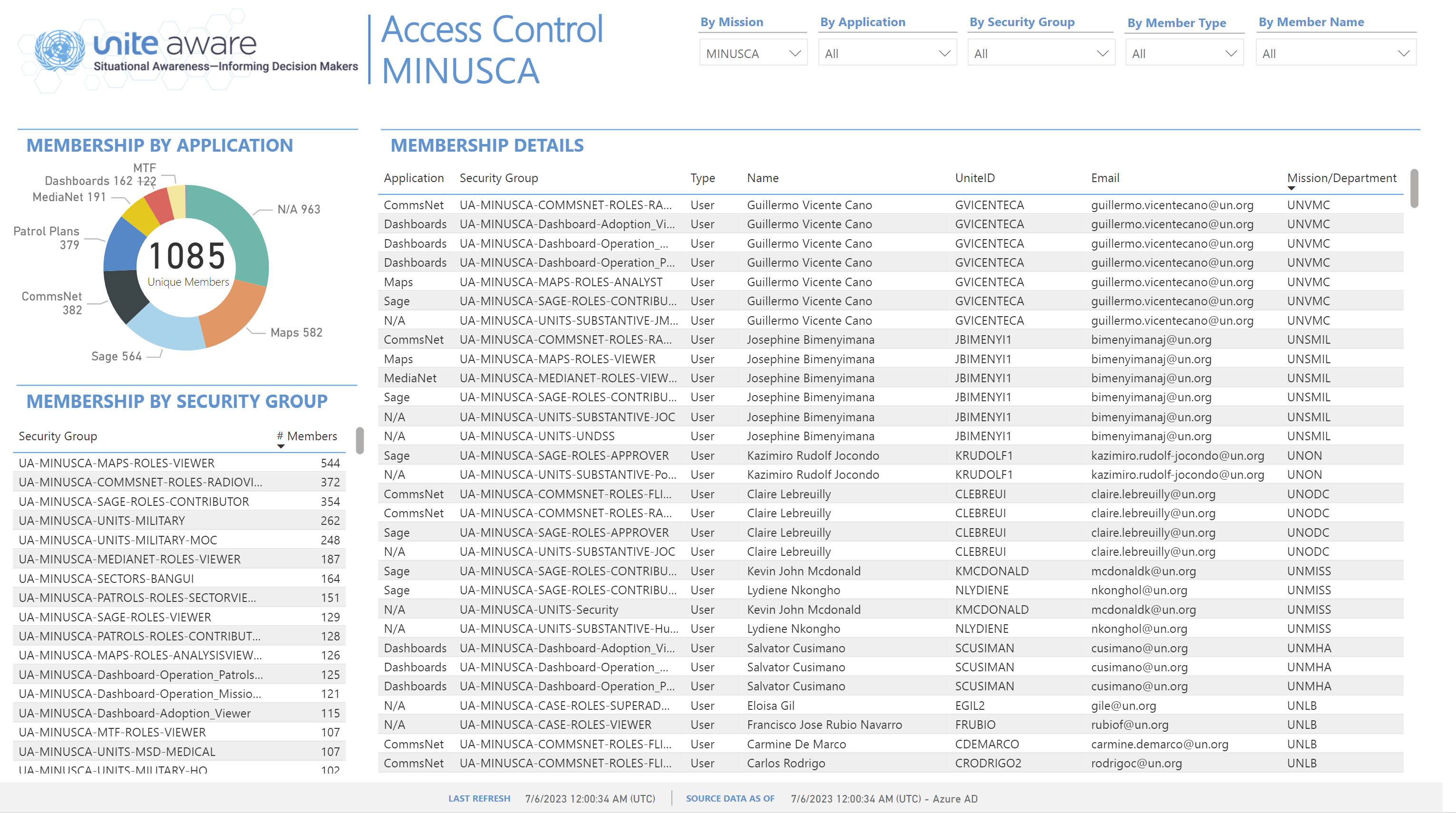Click the CommsNet dark donut segment
The height and width of the screenshot is (813, 1456).
pos(123,295)
